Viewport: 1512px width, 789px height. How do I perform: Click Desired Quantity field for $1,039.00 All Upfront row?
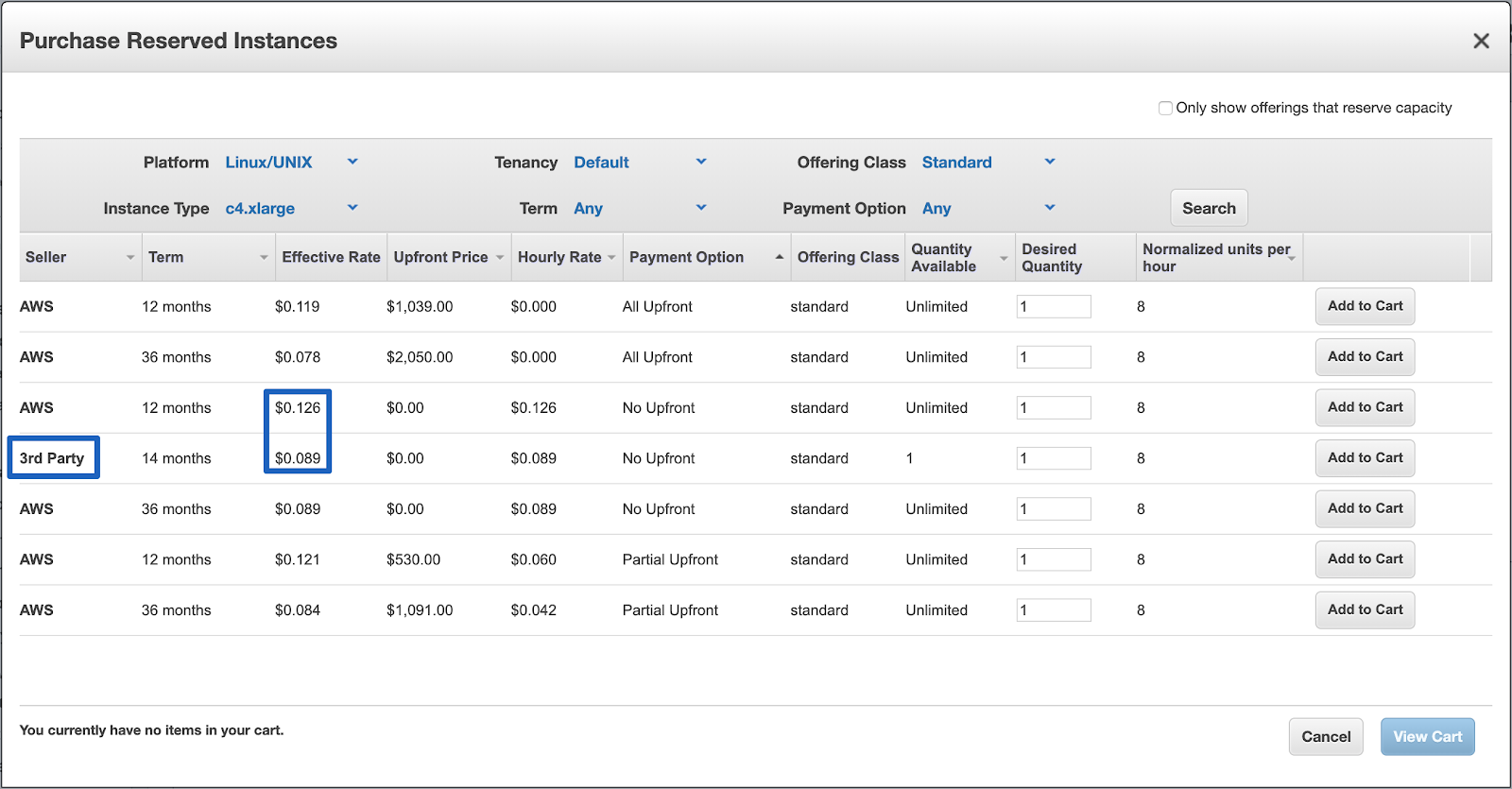click(1054, 306)
